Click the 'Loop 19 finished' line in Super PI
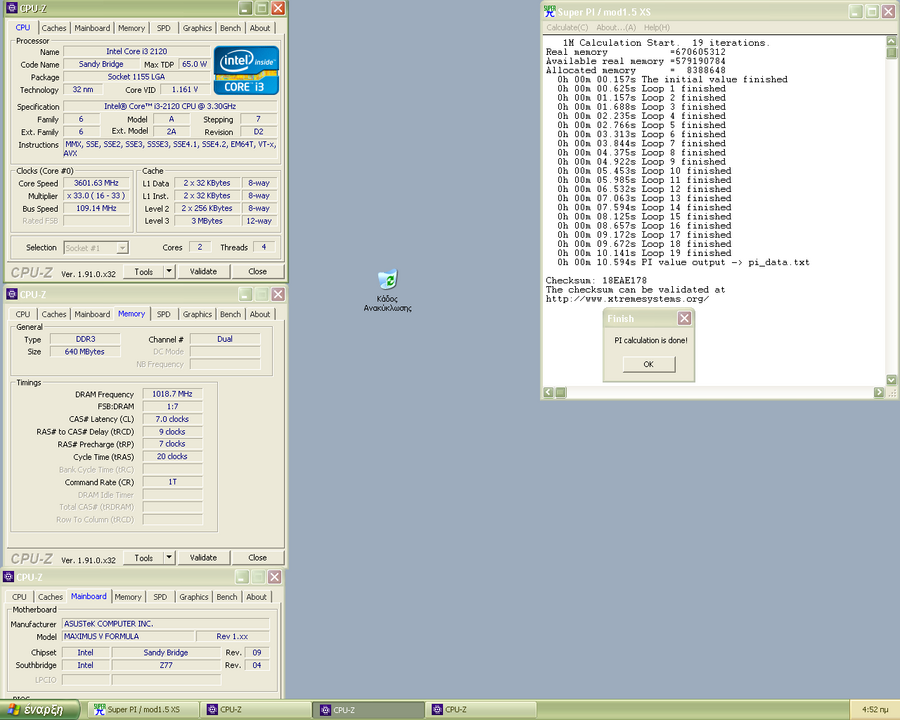The image size is (900, 720). pos(644,253)
